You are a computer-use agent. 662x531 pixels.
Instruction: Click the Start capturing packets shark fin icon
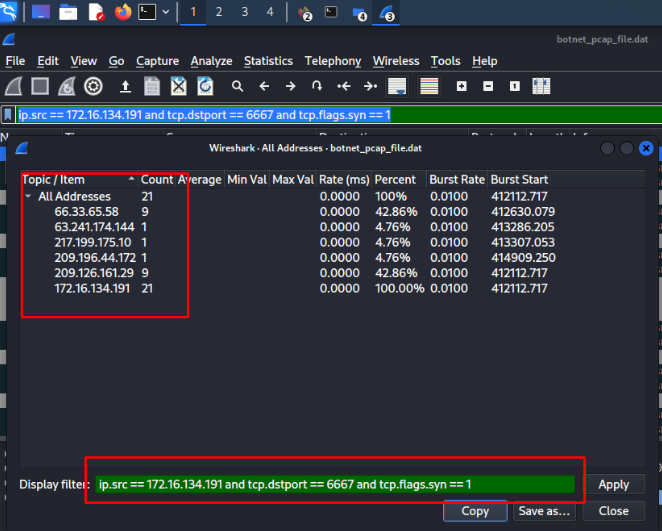(x=14, y=87)
